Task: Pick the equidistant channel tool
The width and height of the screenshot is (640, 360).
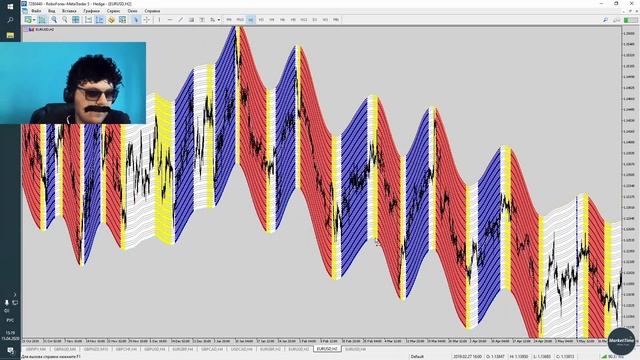Action: pos(191,20)
